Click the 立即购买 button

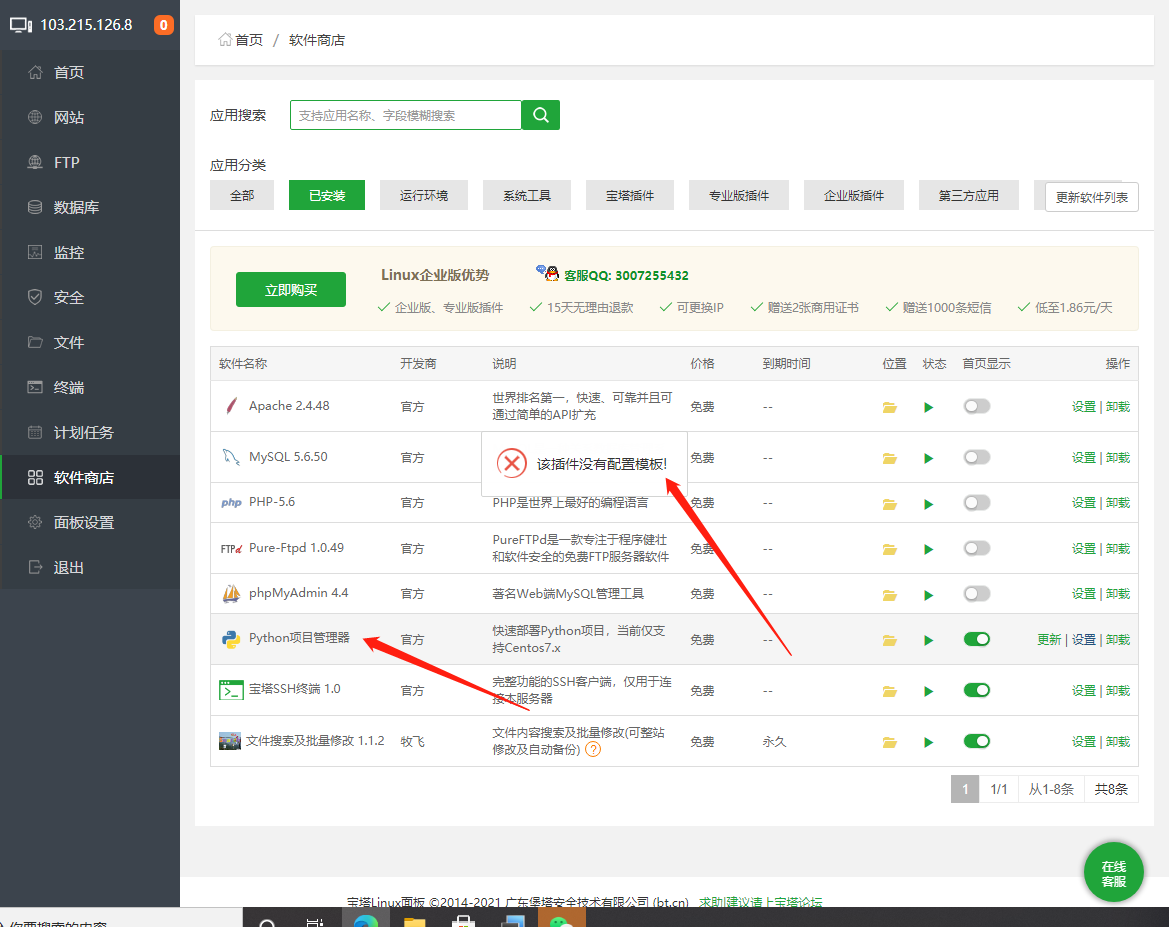(291, 289)
